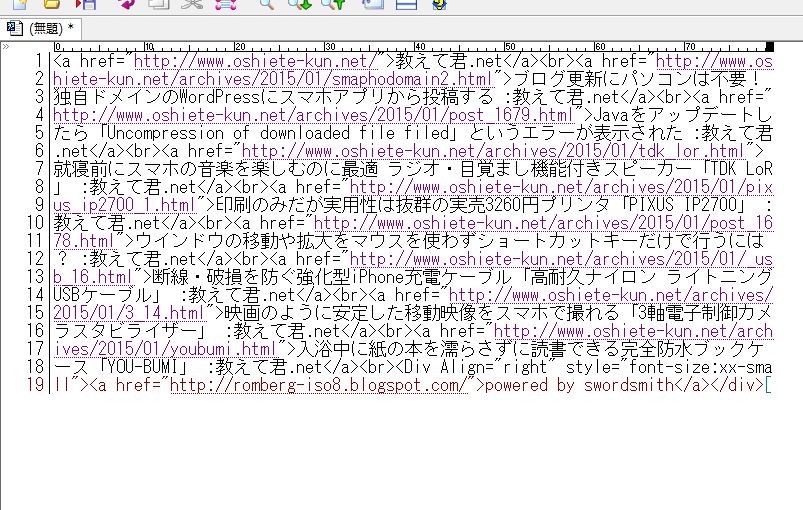Open the b_16.html link on line 13
This screenshot has height=510, width=803.
(93, 277)
